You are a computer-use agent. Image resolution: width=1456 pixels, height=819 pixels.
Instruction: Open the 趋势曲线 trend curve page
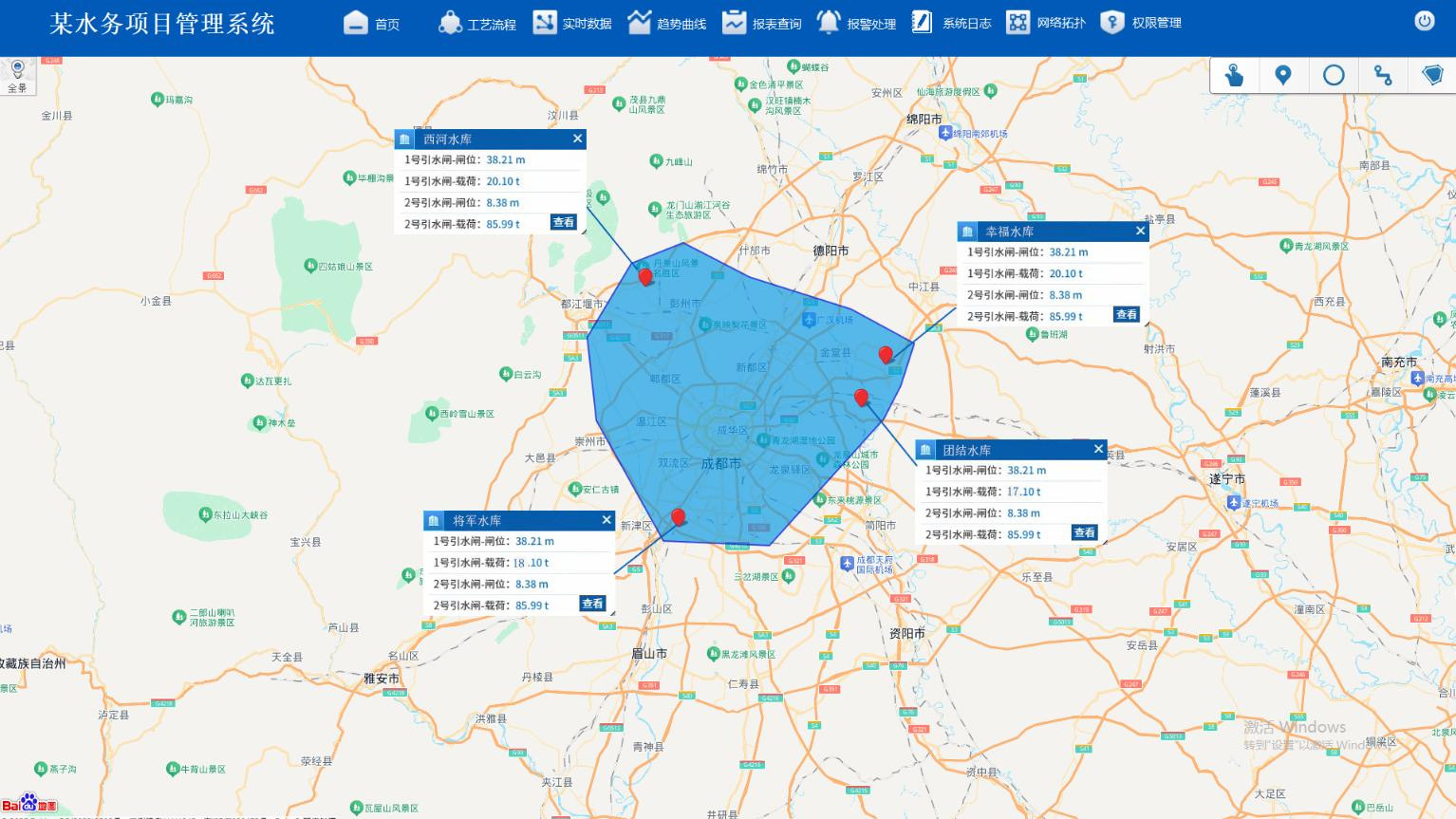point(667,23)
